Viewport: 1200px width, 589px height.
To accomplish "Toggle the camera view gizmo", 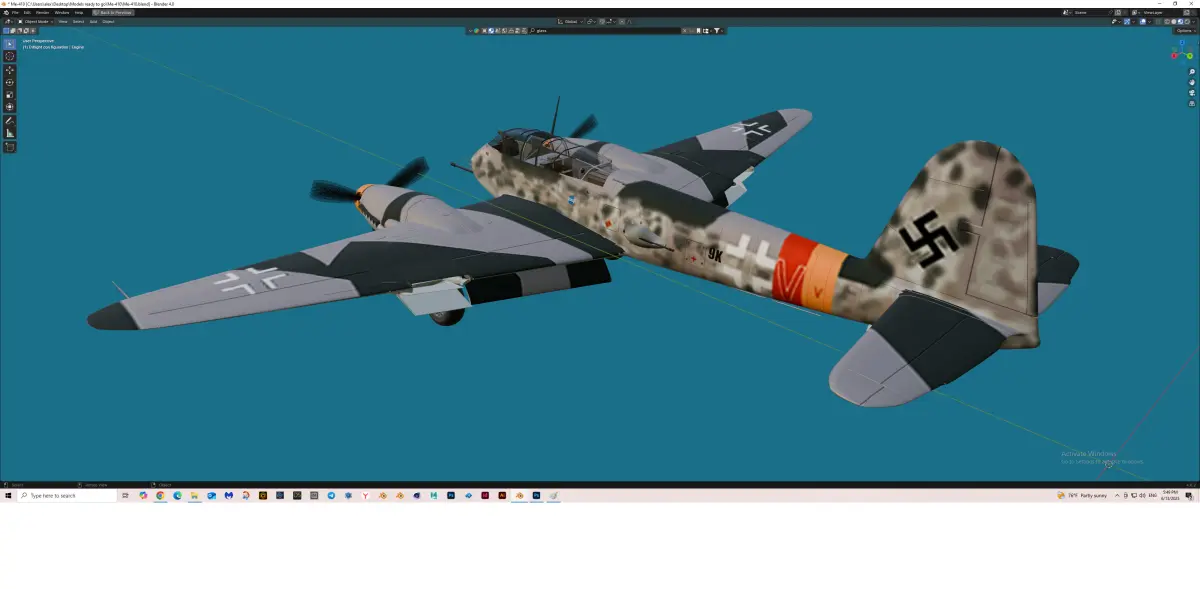I will [1192, 92].
